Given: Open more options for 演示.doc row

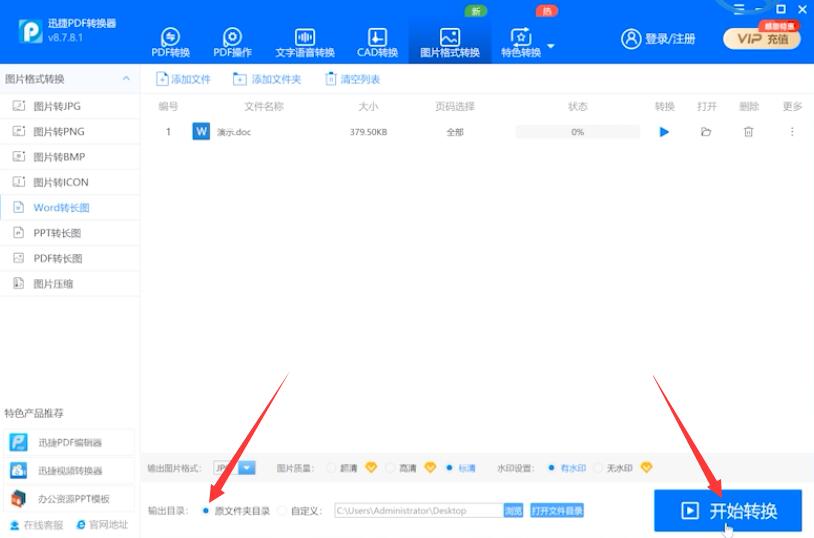Looking at the screenshot, I should click(792, 132).
